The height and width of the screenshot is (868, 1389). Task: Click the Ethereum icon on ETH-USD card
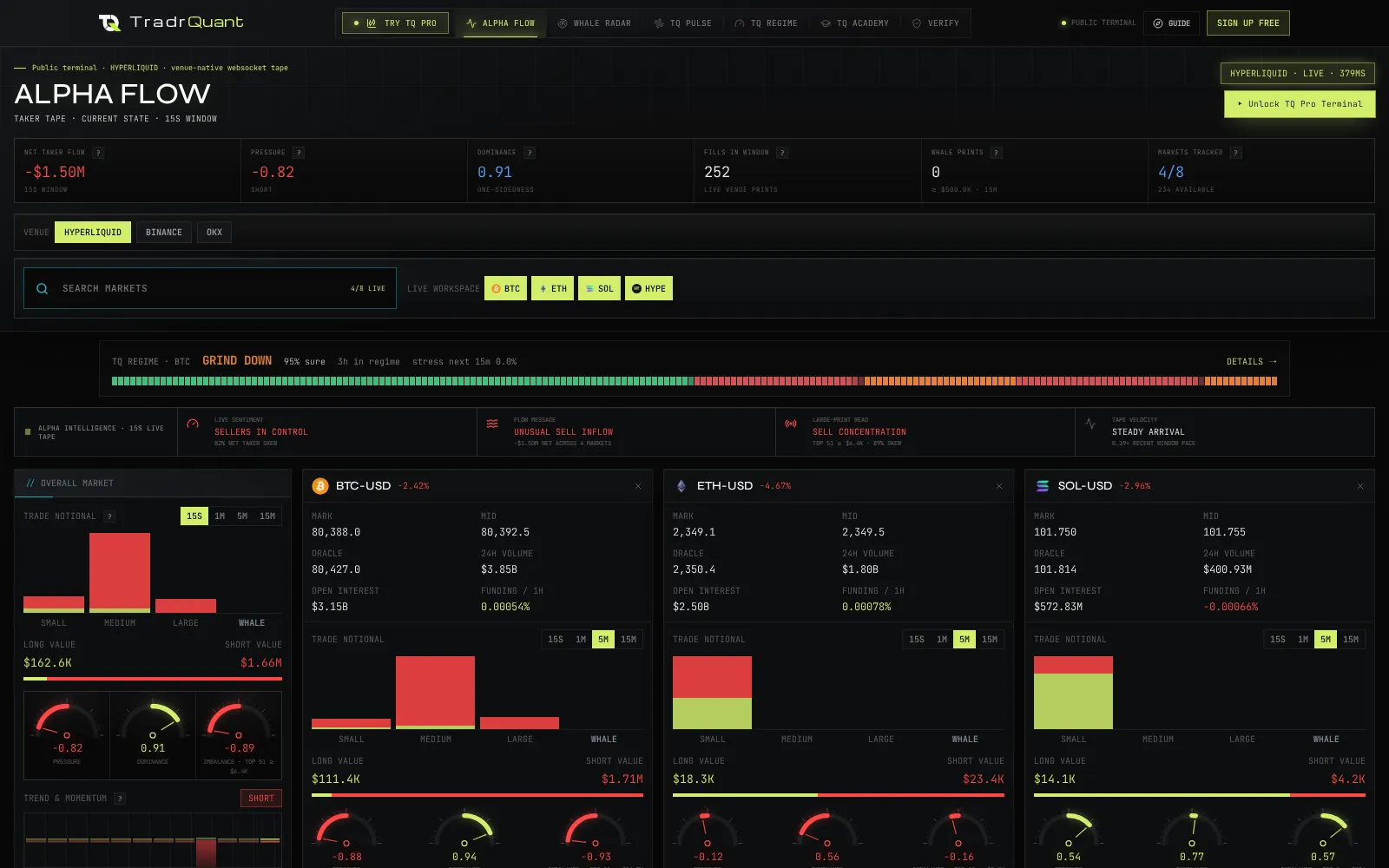pyautogui.click(x=681, y=486)
